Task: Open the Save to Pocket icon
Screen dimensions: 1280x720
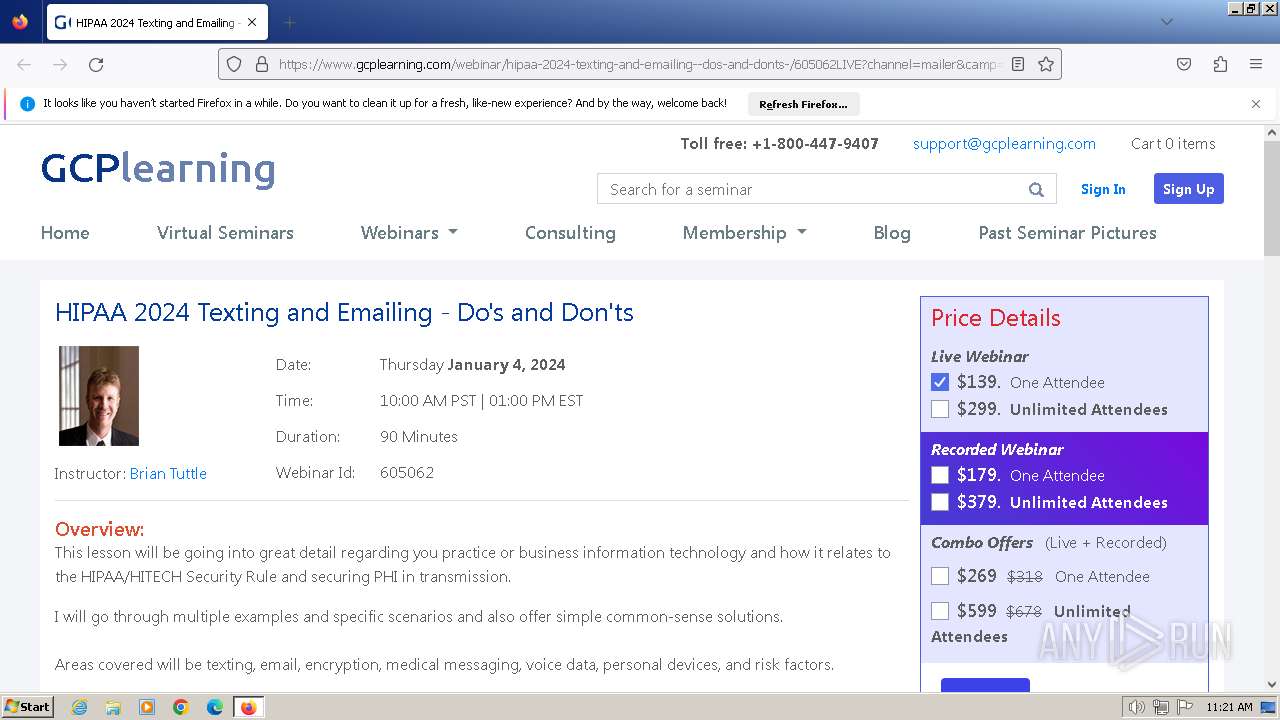Action: [x=1184, y=64]
